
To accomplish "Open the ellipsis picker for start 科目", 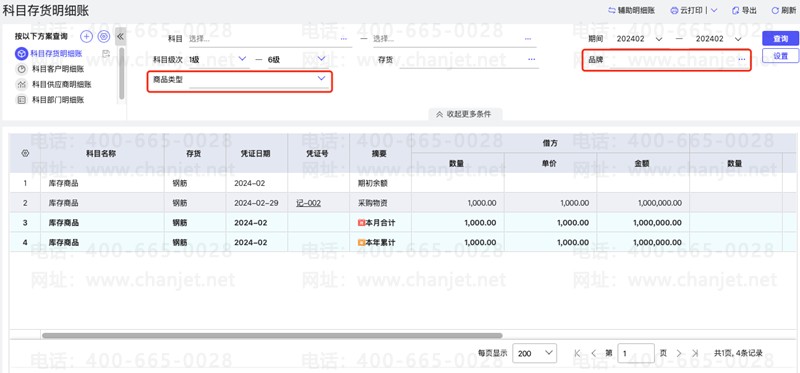I will [343, 39].
